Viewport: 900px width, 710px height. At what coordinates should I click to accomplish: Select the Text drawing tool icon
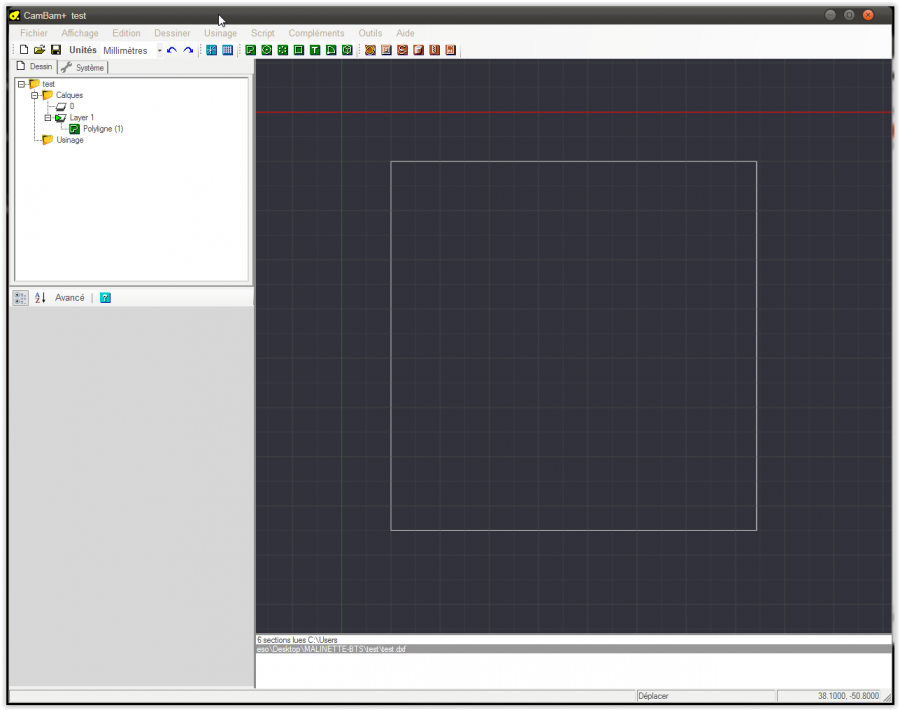tap(315, 50)
